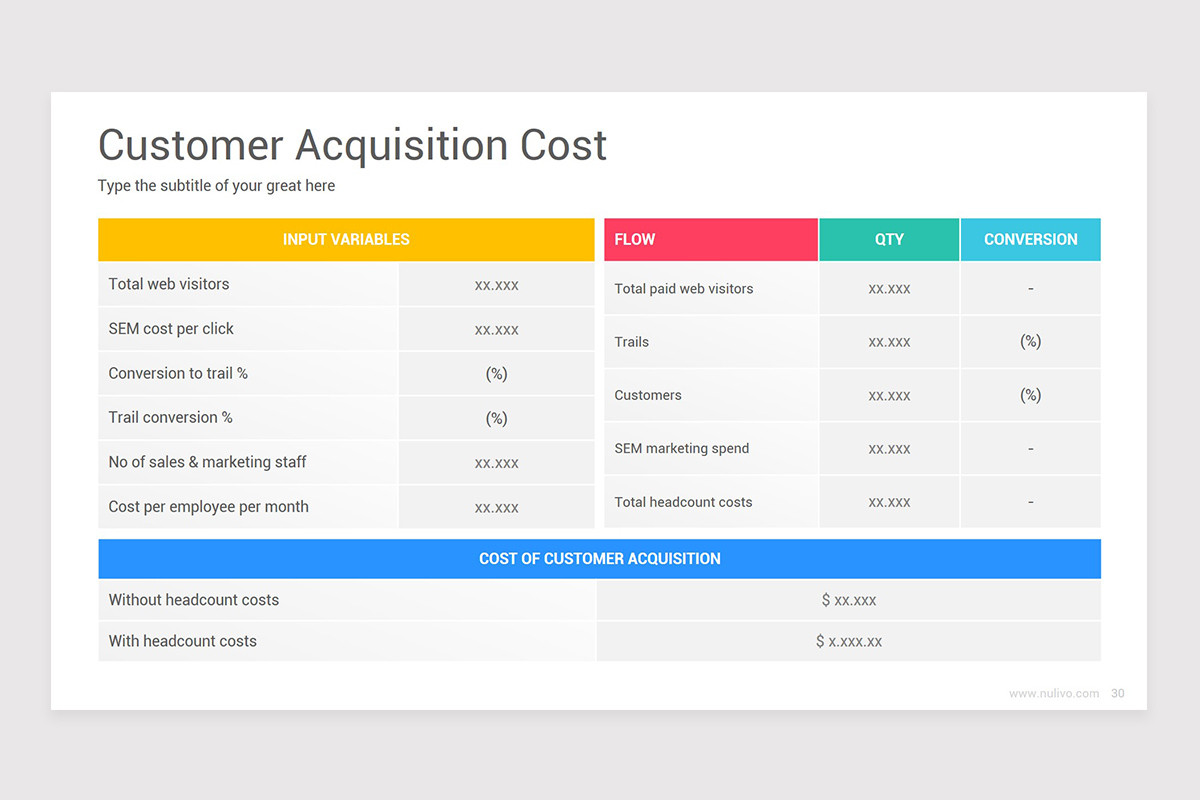The height and width of the screenshot is (800, 1200).
Task: Click the conversion (%) for Trails
Action: [1031, 342]
